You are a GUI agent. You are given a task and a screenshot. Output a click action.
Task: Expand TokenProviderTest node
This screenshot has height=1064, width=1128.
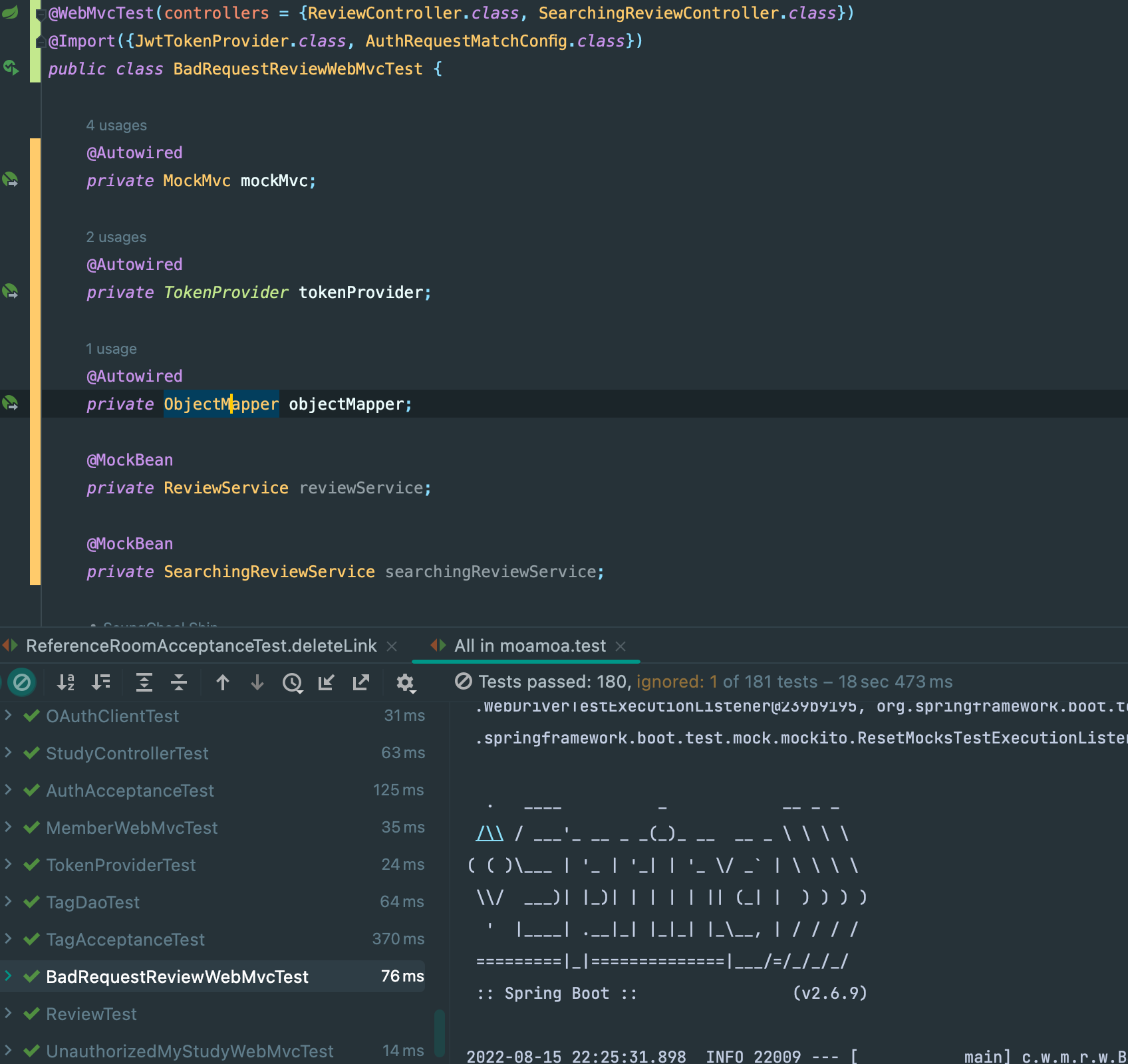(9, 864)
